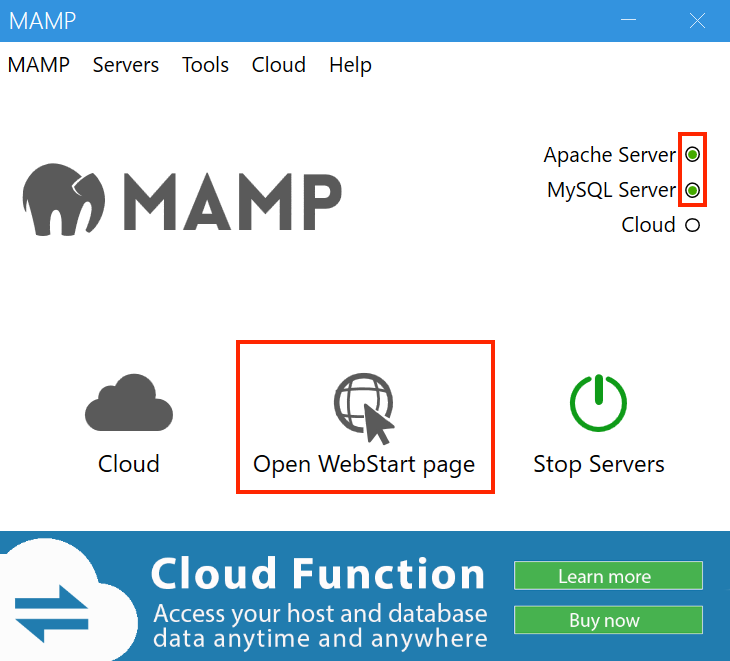
Task: Click the 'Stop Servers' label
Action: point(599,464)
